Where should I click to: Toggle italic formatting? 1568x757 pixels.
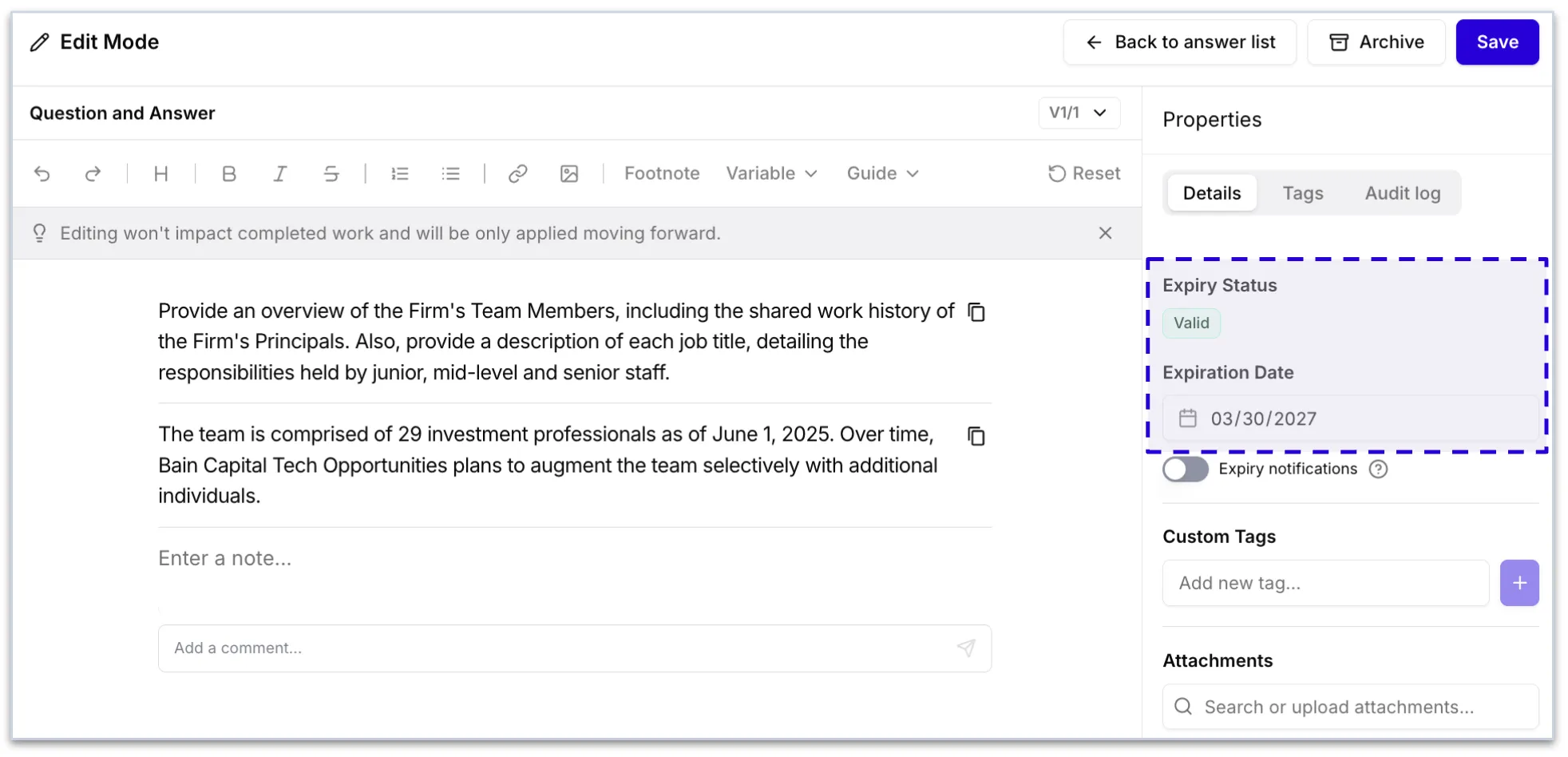click(279, 173)
